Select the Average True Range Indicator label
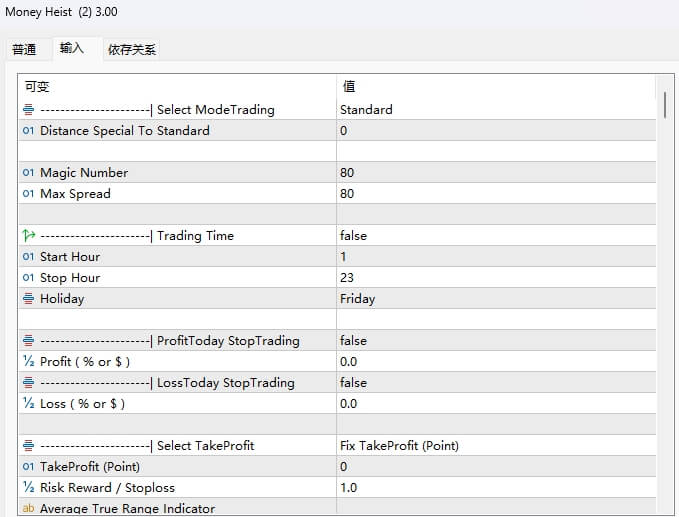The height and width of the screenshot is (517, 679). [127, 508]
